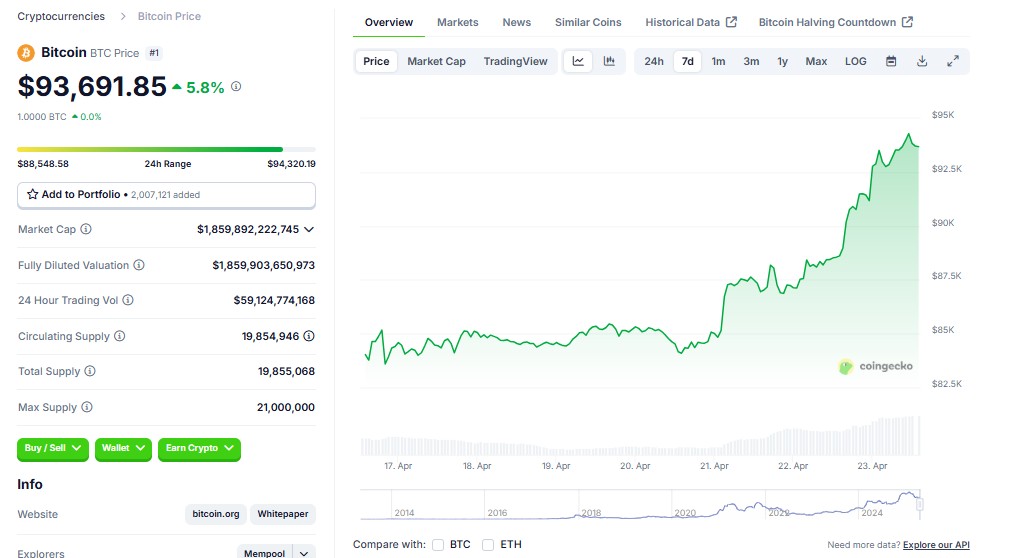Go to Cryptocurrencies breadcrumb
The image size is (1013, 558).
tap(61, 17)
